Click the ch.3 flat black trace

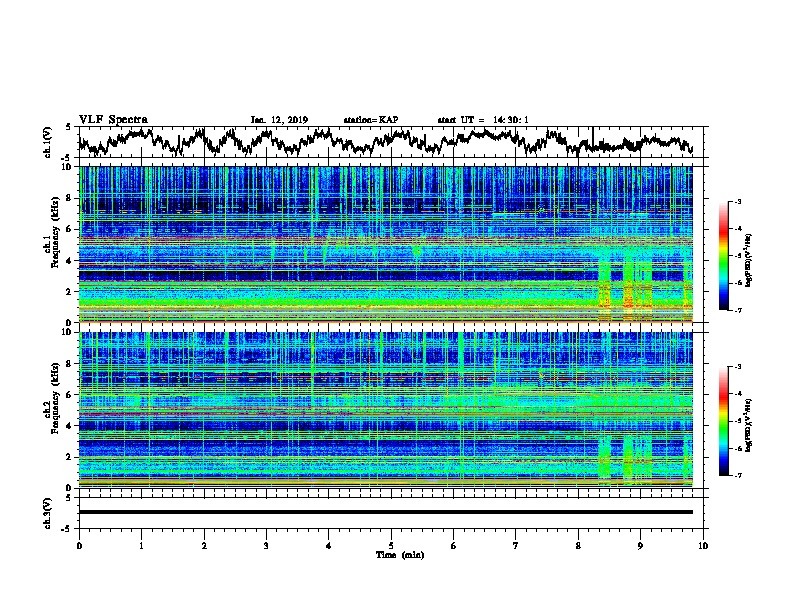[x=385, y=512]
